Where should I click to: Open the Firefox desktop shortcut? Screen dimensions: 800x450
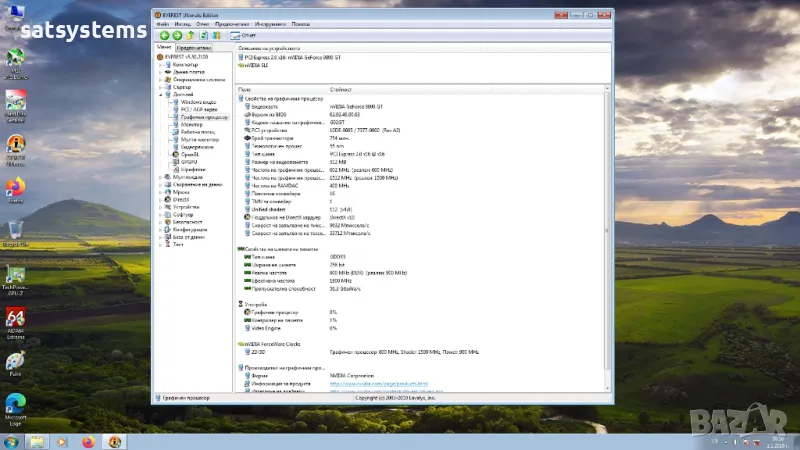pyautogui.click(x=15, y=189)
